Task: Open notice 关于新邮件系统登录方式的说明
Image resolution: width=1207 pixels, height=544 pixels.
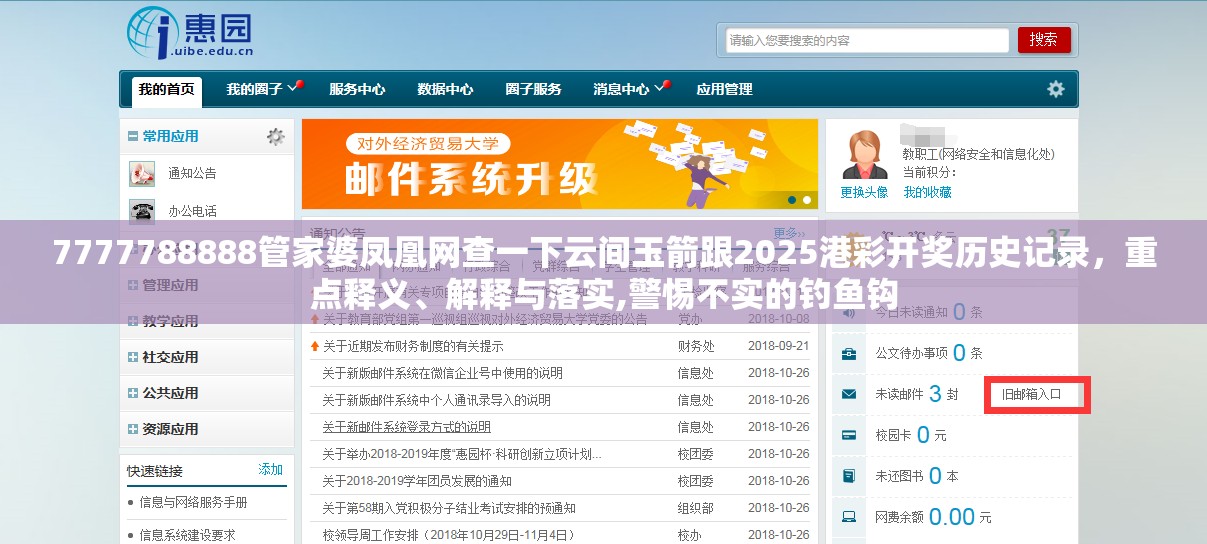Action: (406, 427)
